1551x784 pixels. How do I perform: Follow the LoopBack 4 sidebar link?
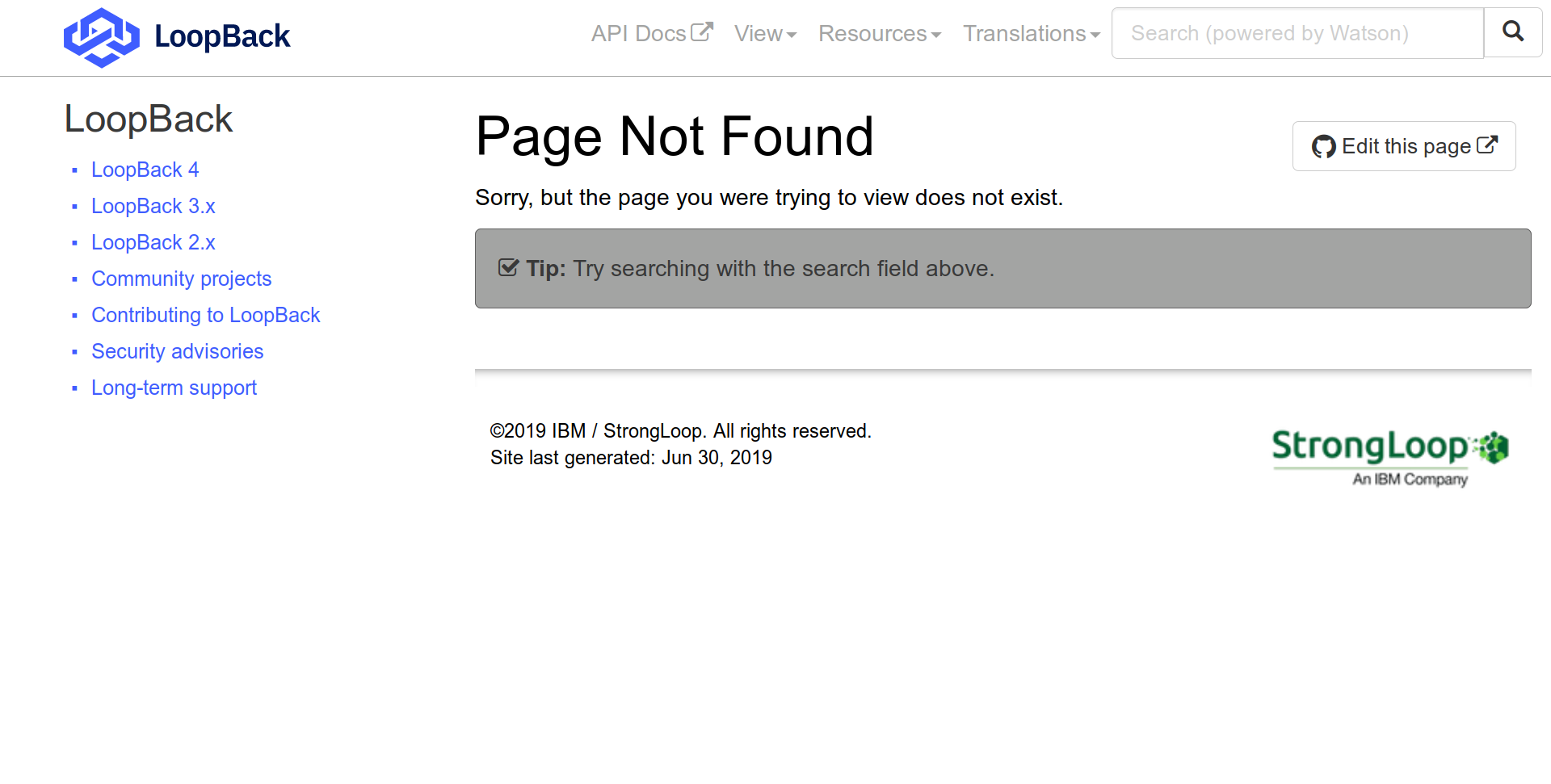click(145, 170)
